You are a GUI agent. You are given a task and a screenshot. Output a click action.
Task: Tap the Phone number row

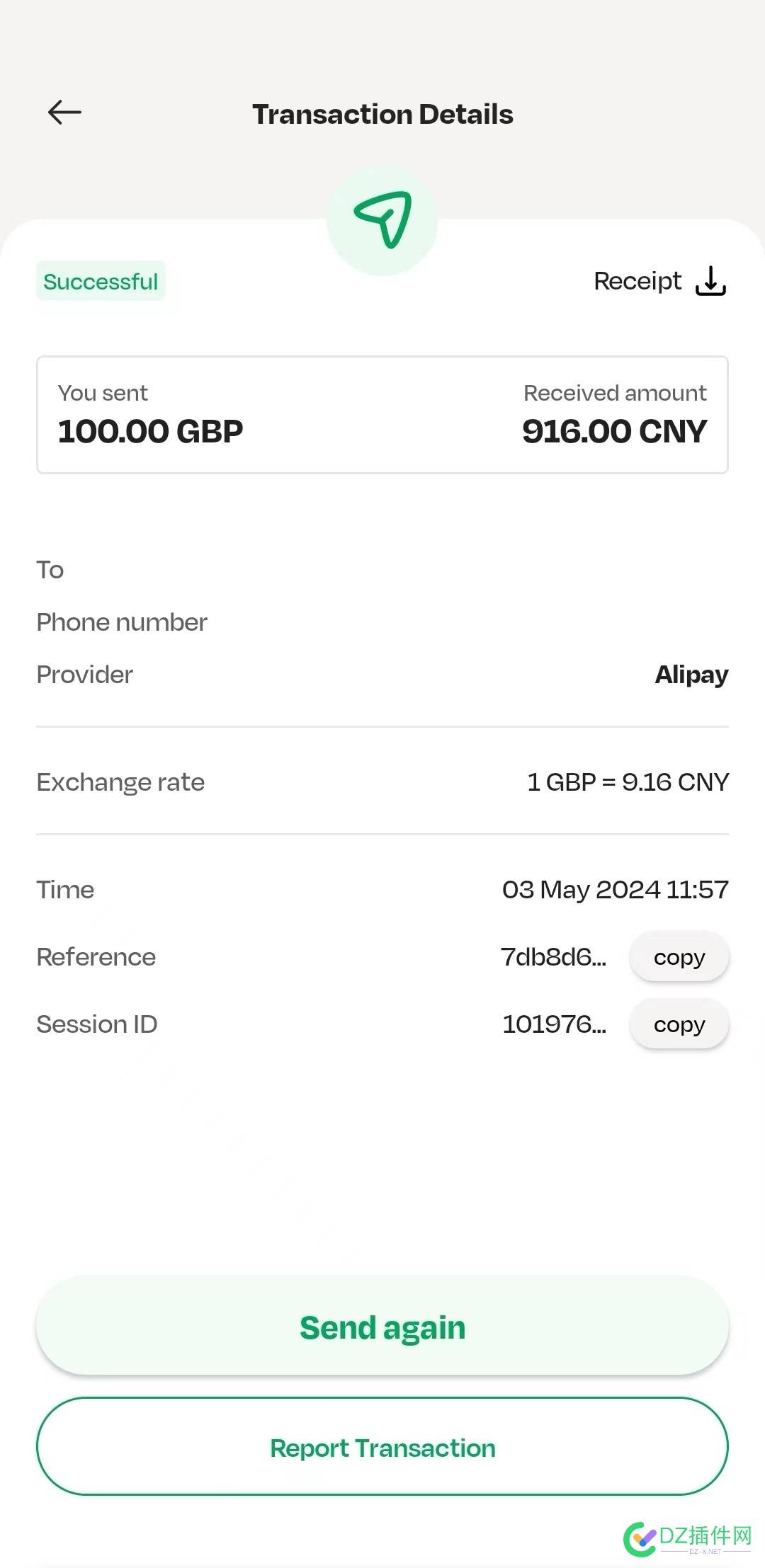coord(382,622)
